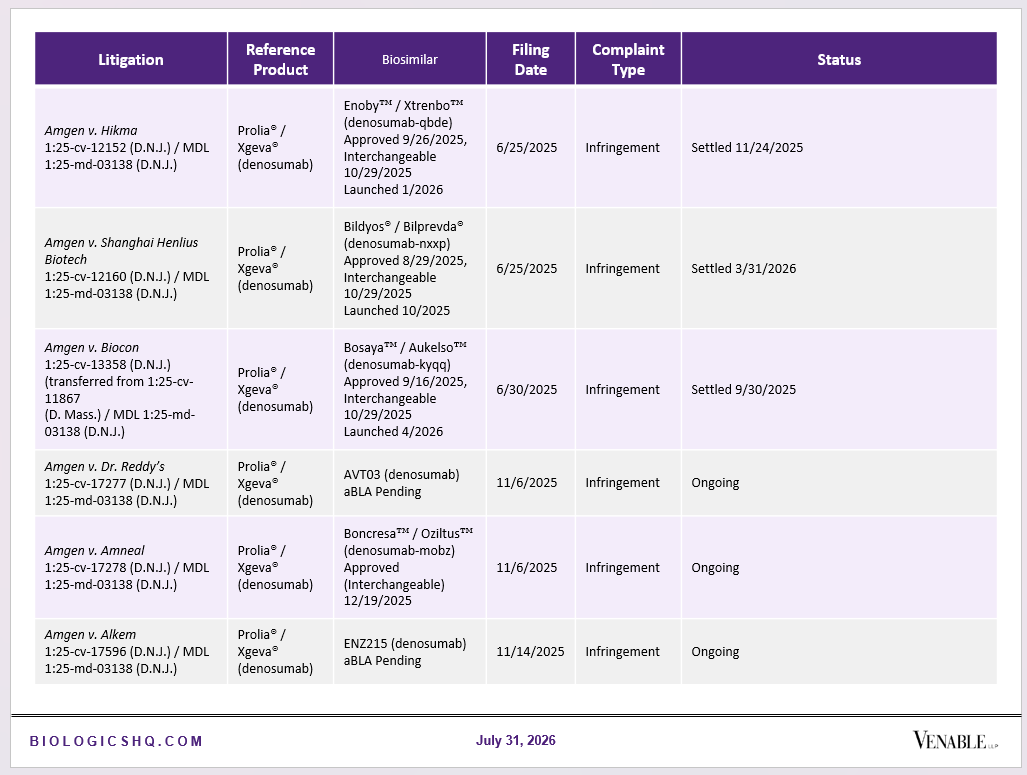Select the Amgen v. Hikma litigation cell

click(x=131, y=147)
